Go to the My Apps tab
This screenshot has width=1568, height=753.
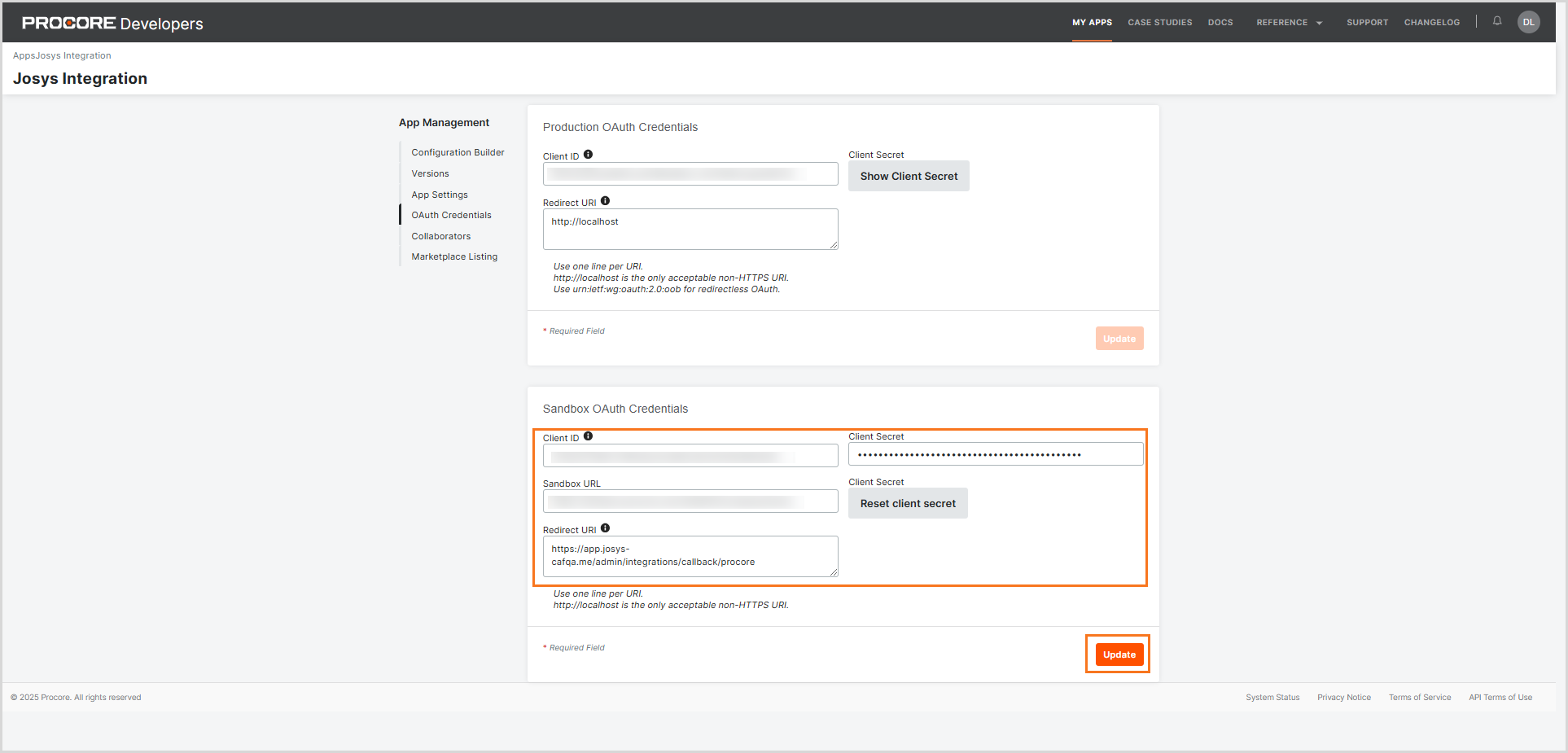click(x=1092, y=23)
